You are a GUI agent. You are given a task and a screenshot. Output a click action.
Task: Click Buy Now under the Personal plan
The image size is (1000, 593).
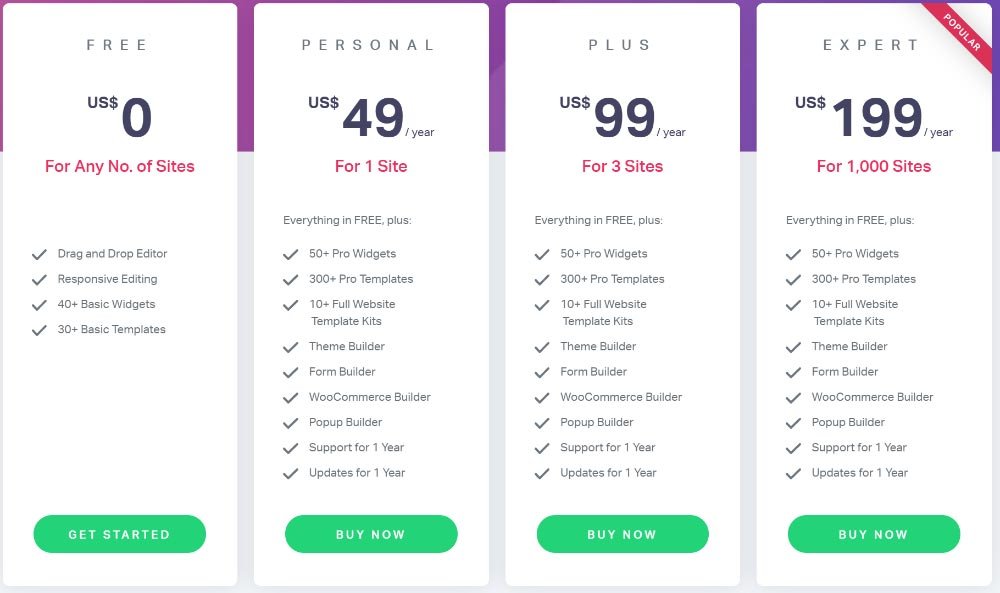pos(371,534)
